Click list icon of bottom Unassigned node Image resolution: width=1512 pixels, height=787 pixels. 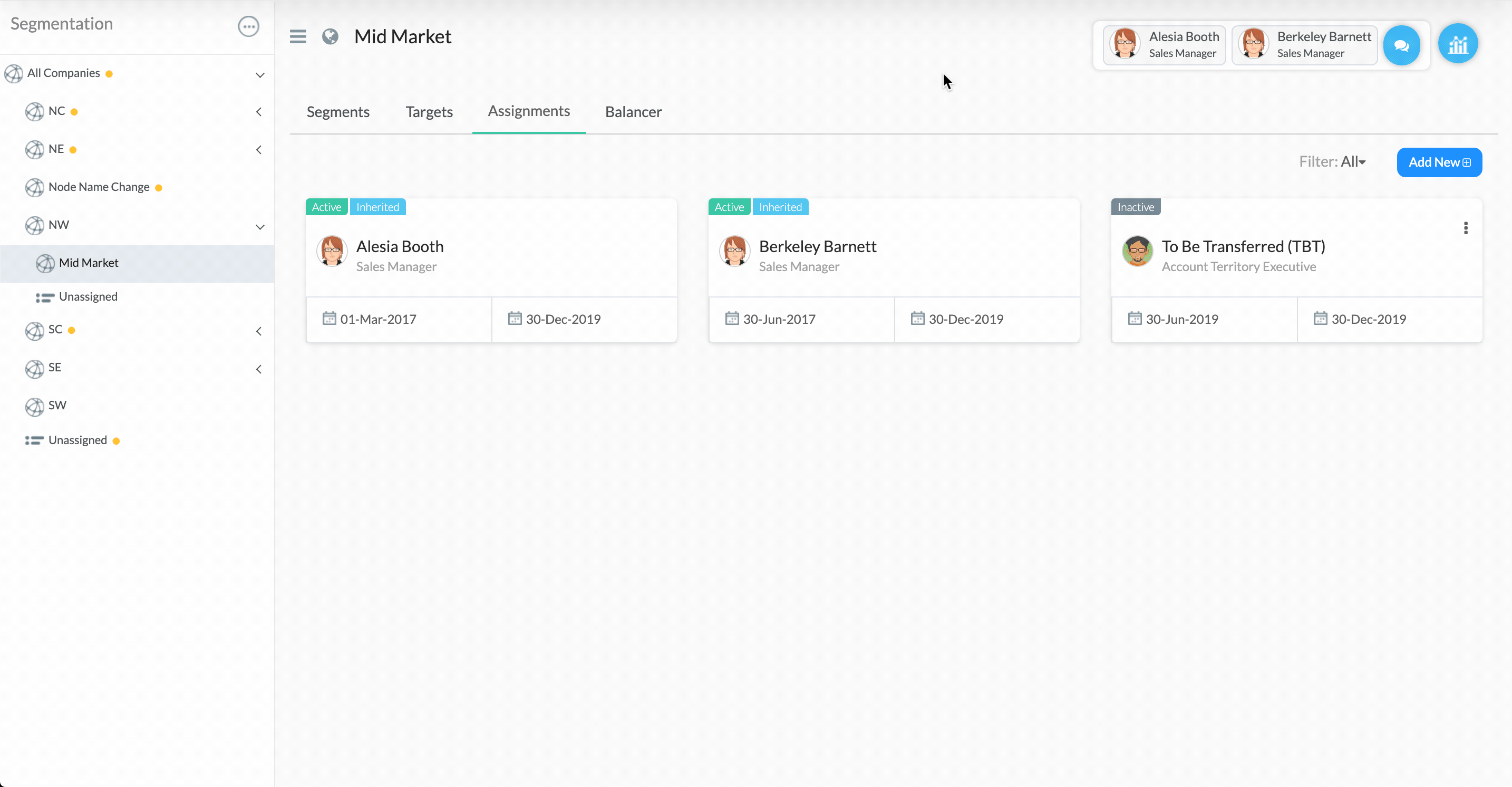point(35,440)
